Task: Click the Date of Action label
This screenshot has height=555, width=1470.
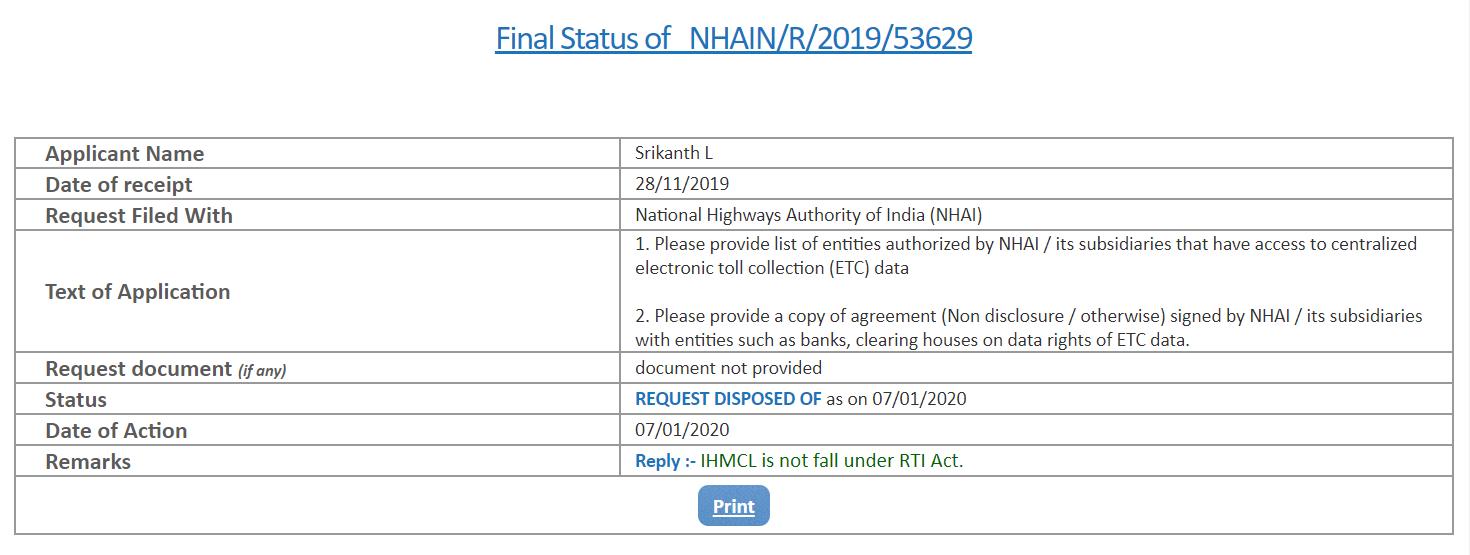Action: coord(116,431)
